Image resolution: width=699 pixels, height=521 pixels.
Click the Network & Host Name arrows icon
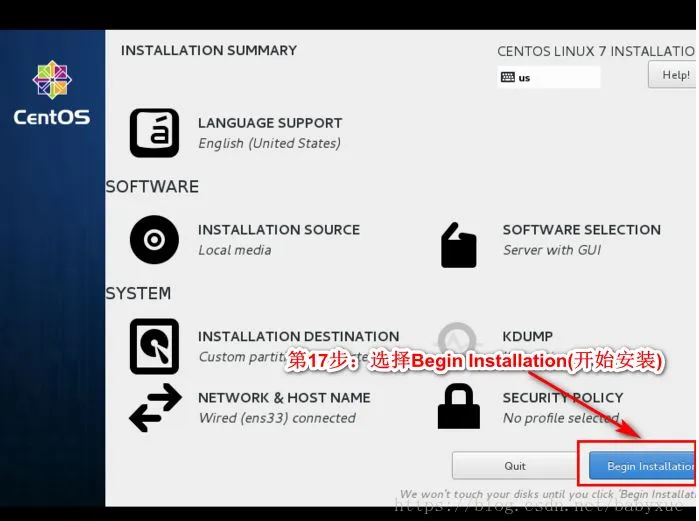(155, 407)
